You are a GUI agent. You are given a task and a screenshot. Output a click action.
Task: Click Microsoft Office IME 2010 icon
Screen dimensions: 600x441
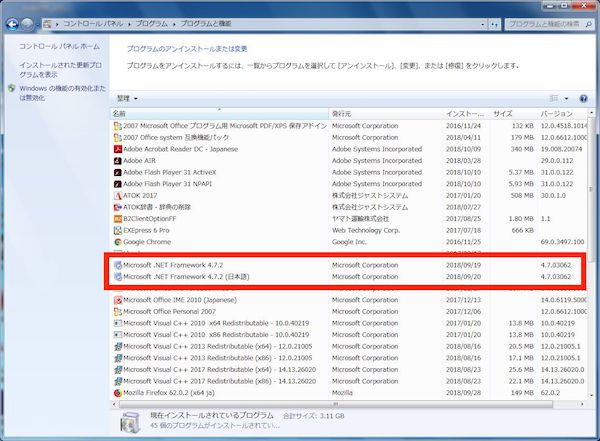point(118,300)
